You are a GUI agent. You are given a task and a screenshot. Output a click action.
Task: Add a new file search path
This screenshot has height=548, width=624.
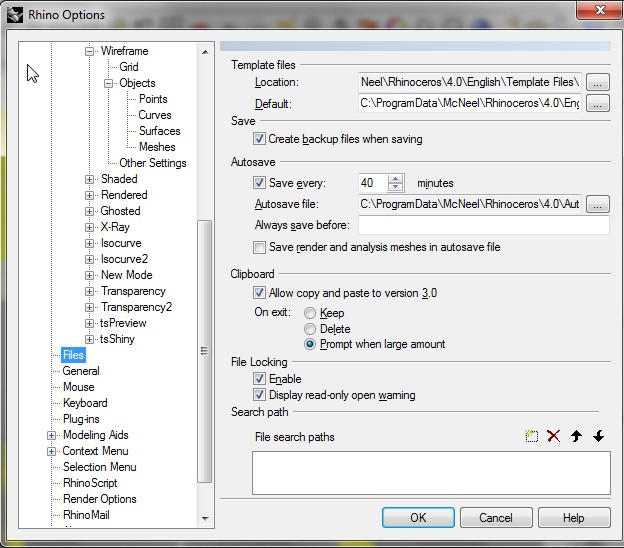point(531,436)
